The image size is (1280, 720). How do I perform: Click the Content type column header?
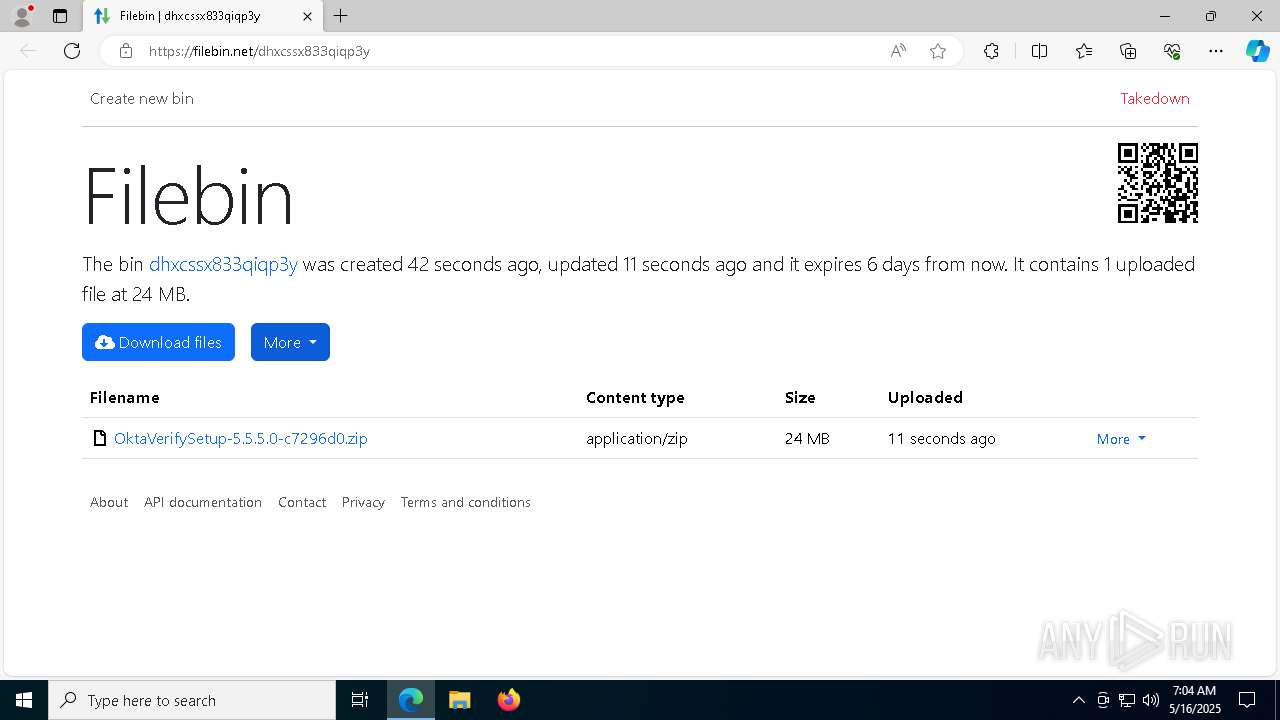[635, 397]
